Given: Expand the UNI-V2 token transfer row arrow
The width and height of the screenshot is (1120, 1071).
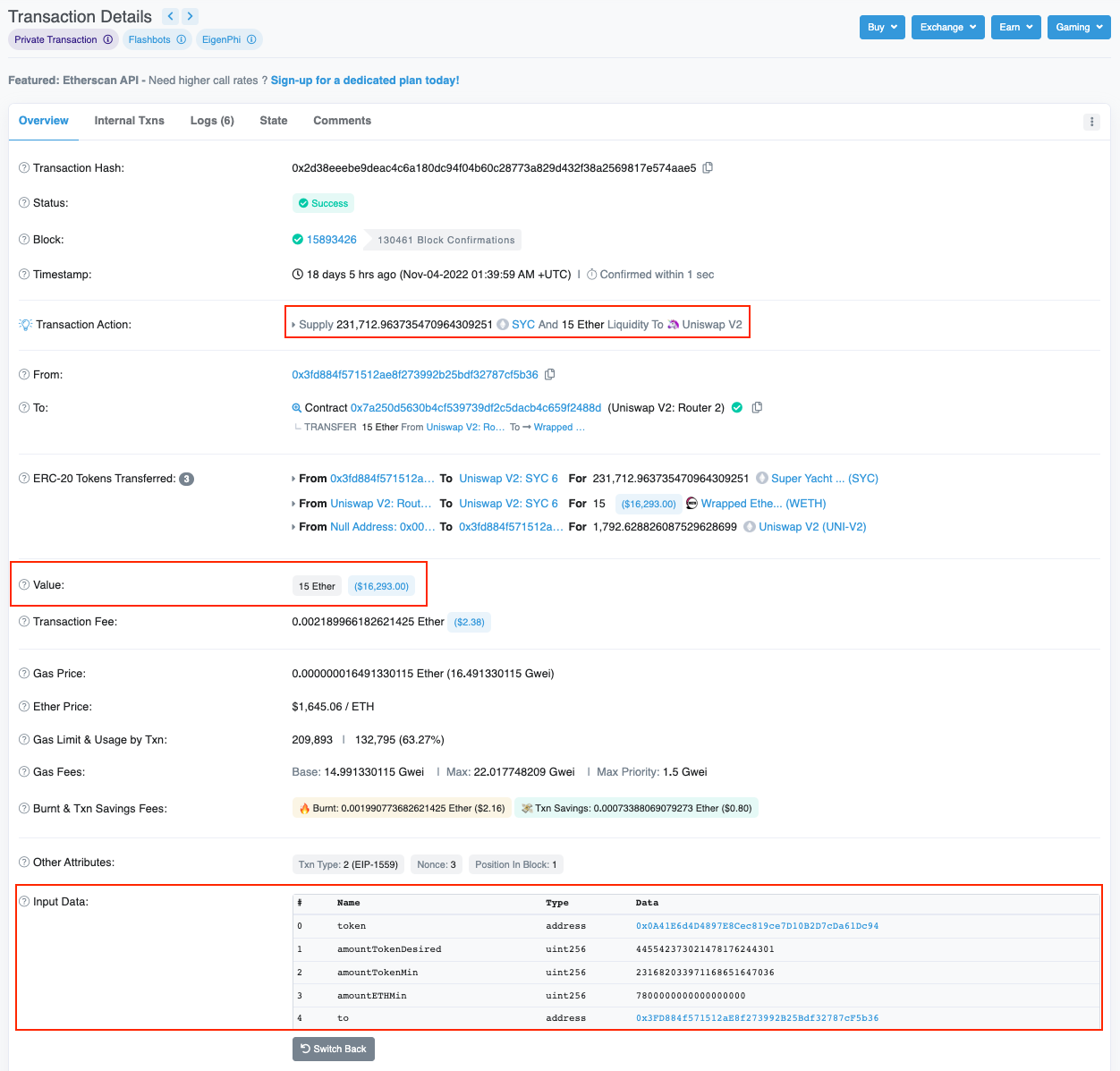Looking at the screenshot, I should coord(294,527).
